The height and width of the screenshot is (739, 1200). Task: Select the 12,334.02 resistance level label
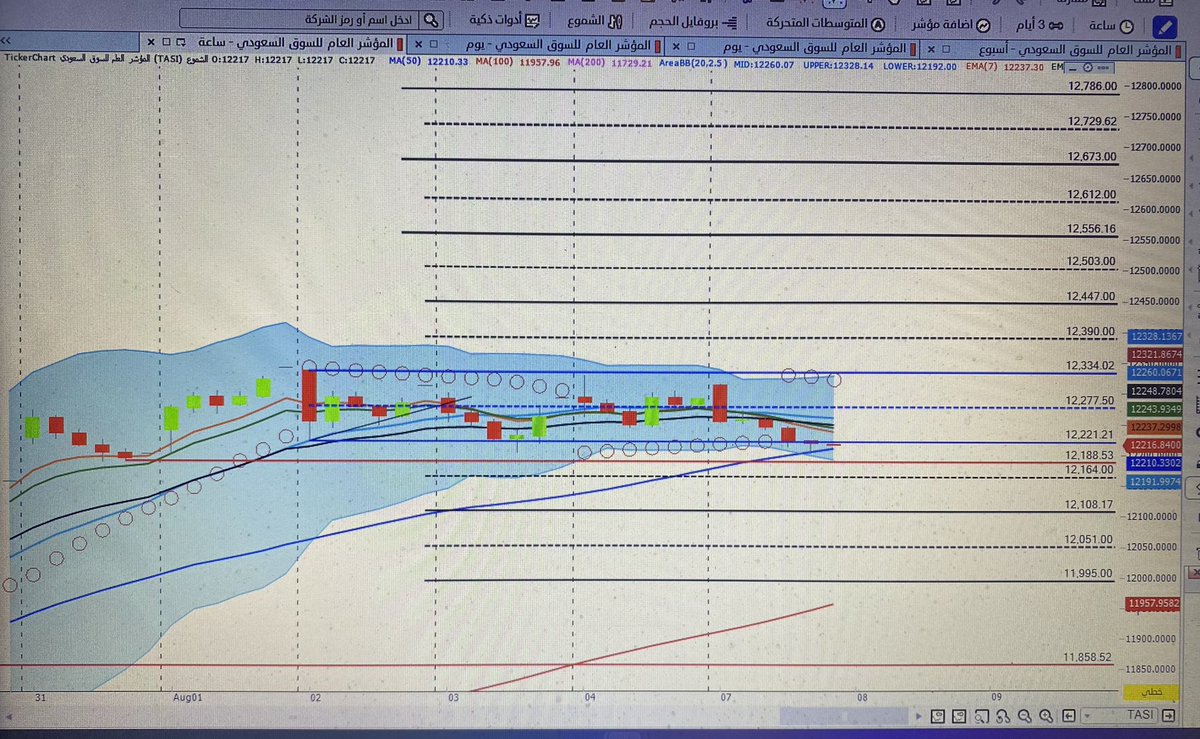1090,365
